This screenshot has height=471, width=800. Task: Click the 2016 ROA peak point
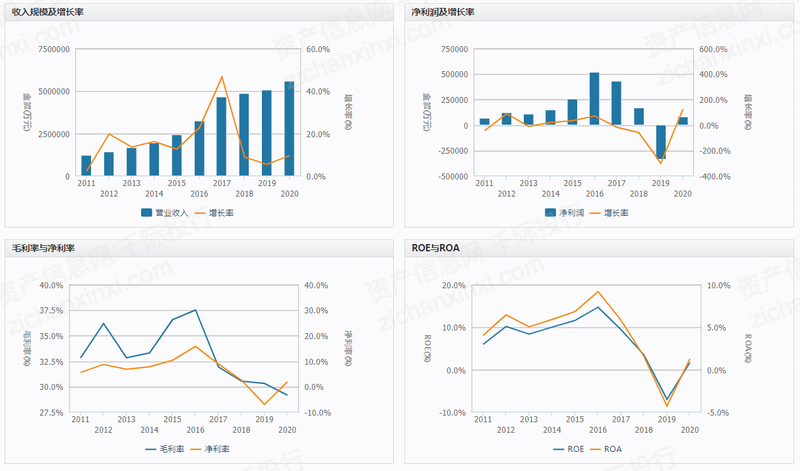coord(598,291)
